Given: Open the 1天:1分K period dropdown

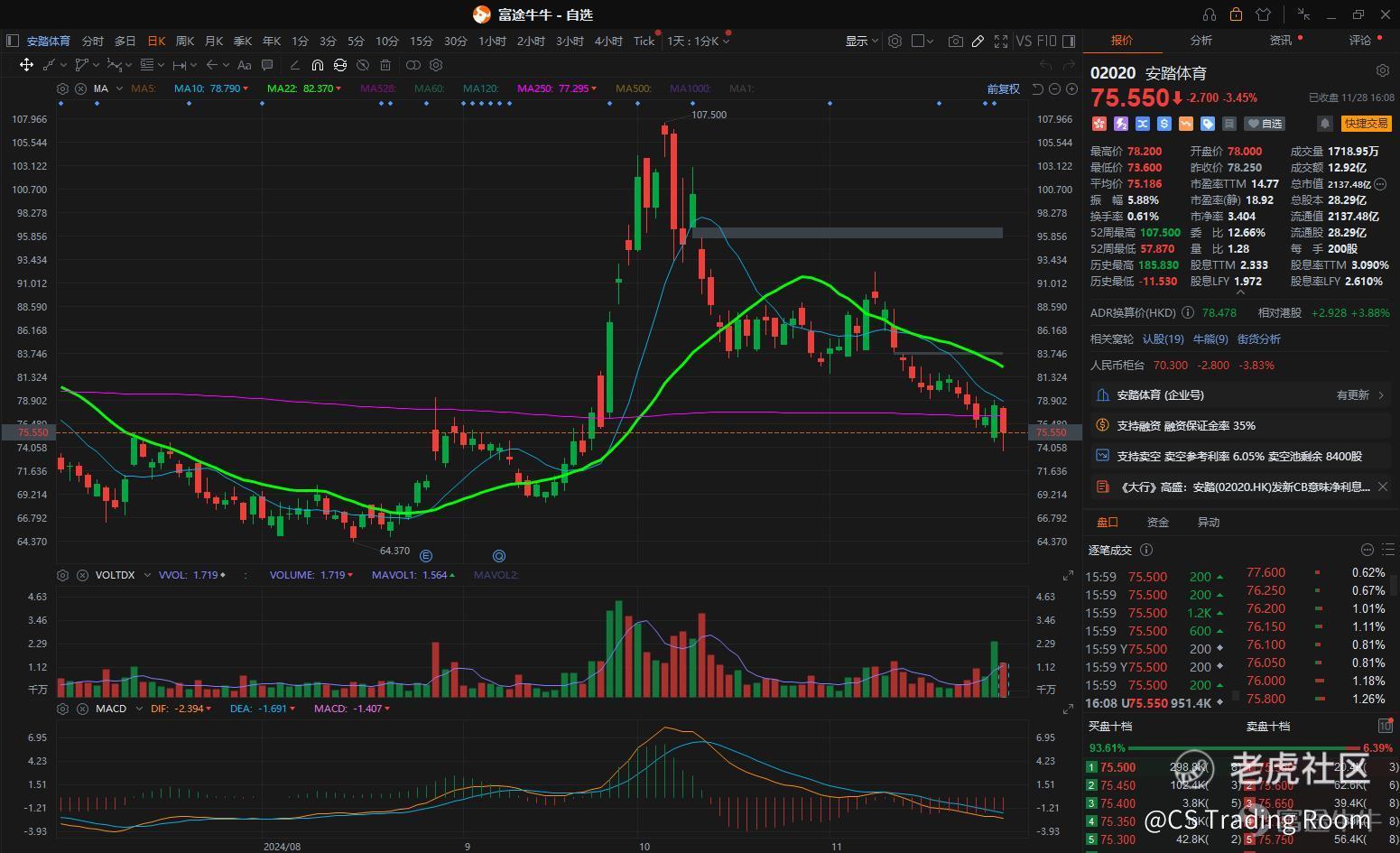Looking at the screenshot, I should click(698, 41).
